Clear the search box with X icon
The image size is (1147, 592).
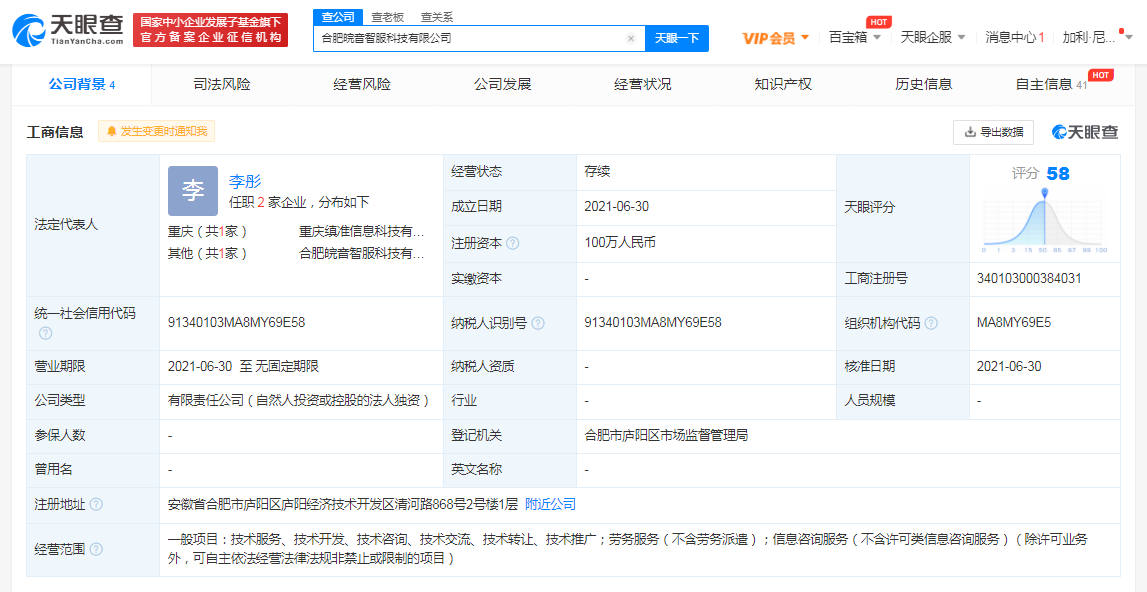[631, 39]
